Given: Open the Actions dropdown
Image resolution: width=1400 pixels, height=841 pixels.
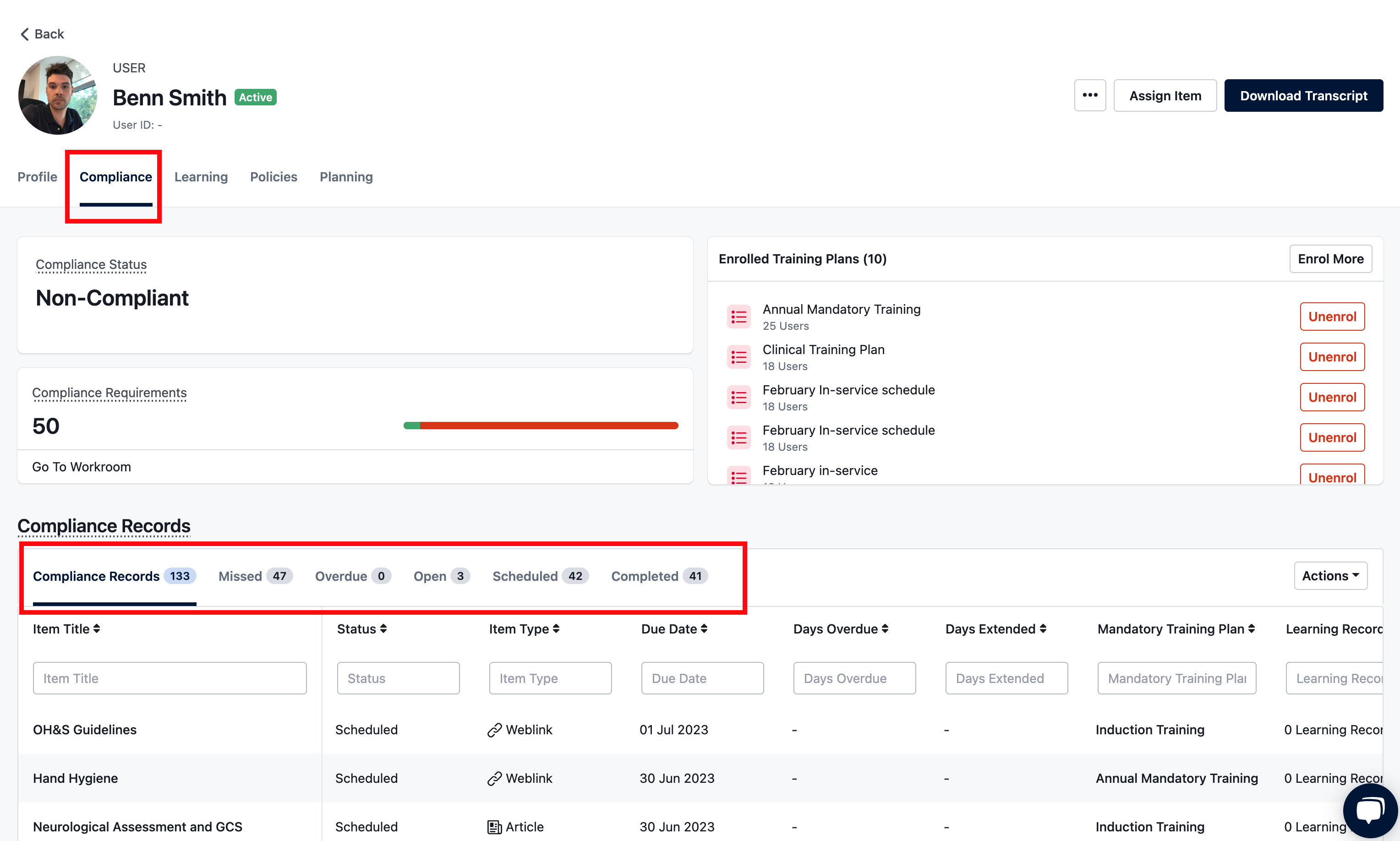Looking at the screenshot, I should click(1330, 575).
